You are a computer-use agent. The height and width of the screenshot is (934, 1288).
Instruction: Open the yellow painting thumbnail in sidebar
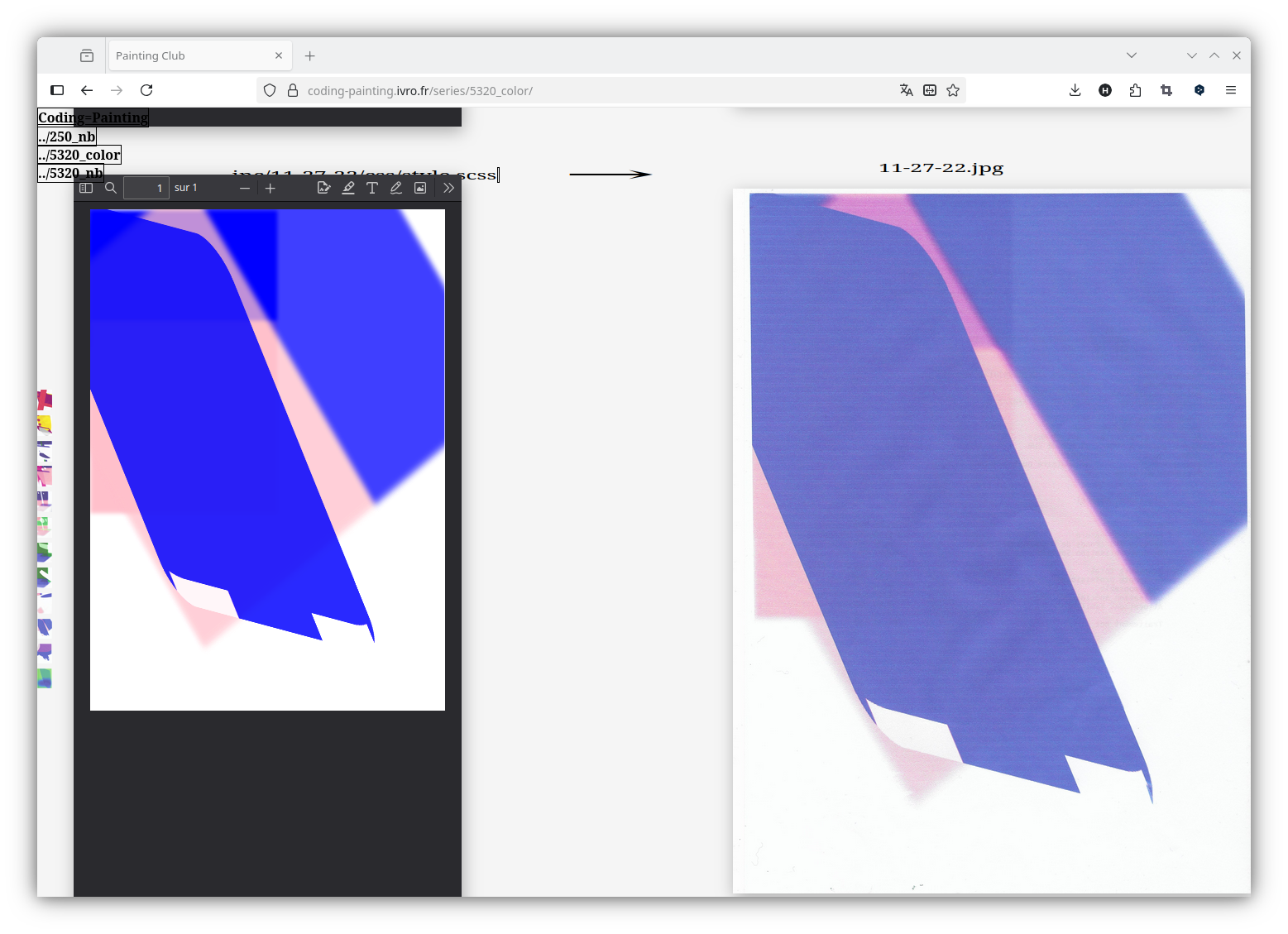[x=45, y=424]
